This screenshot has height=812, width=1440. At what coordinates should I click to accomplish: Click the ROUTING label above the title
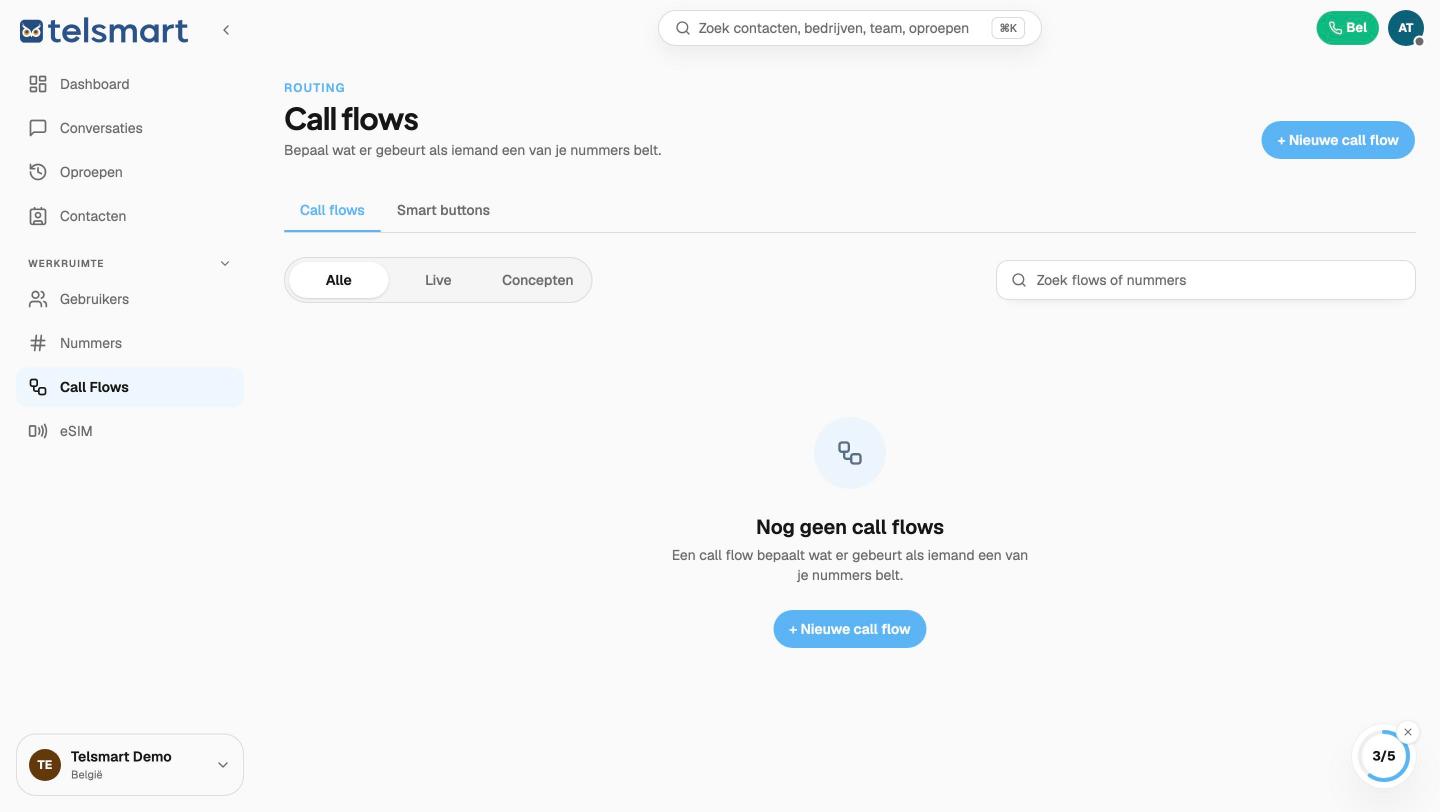314,88
